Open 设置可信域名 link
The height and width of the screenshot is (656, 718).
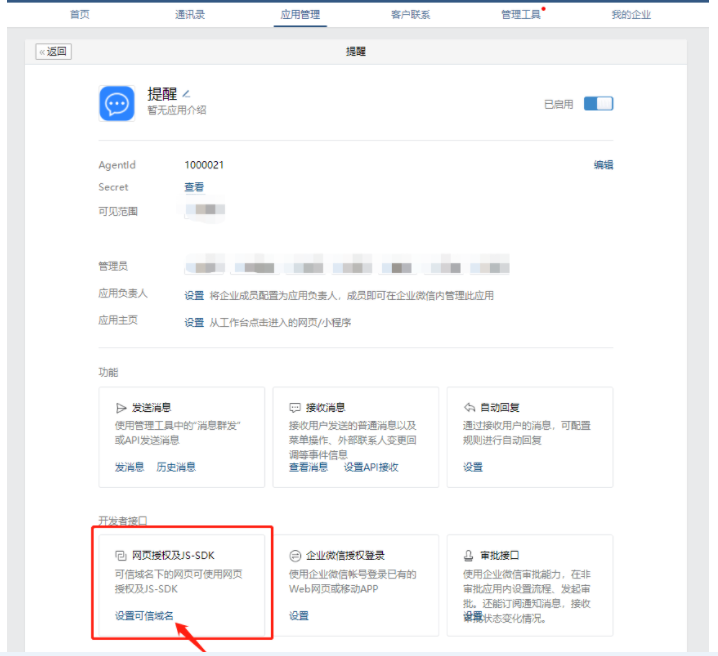coord(145,616)
